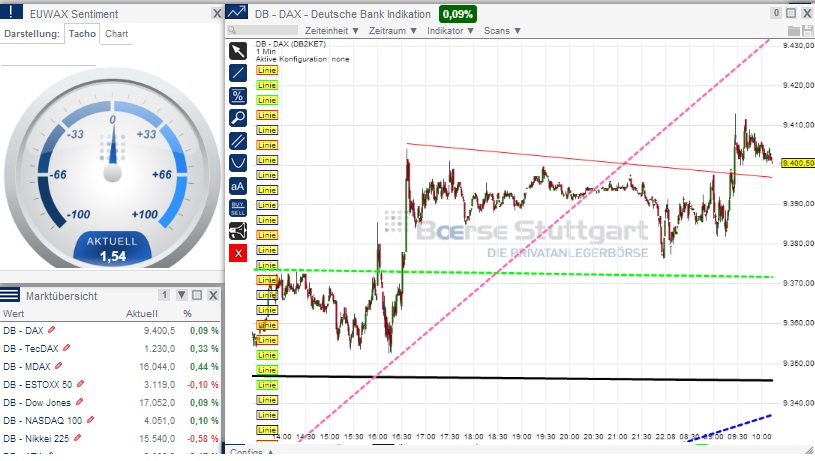Switch to the Tacho display tab

(82, 33)
